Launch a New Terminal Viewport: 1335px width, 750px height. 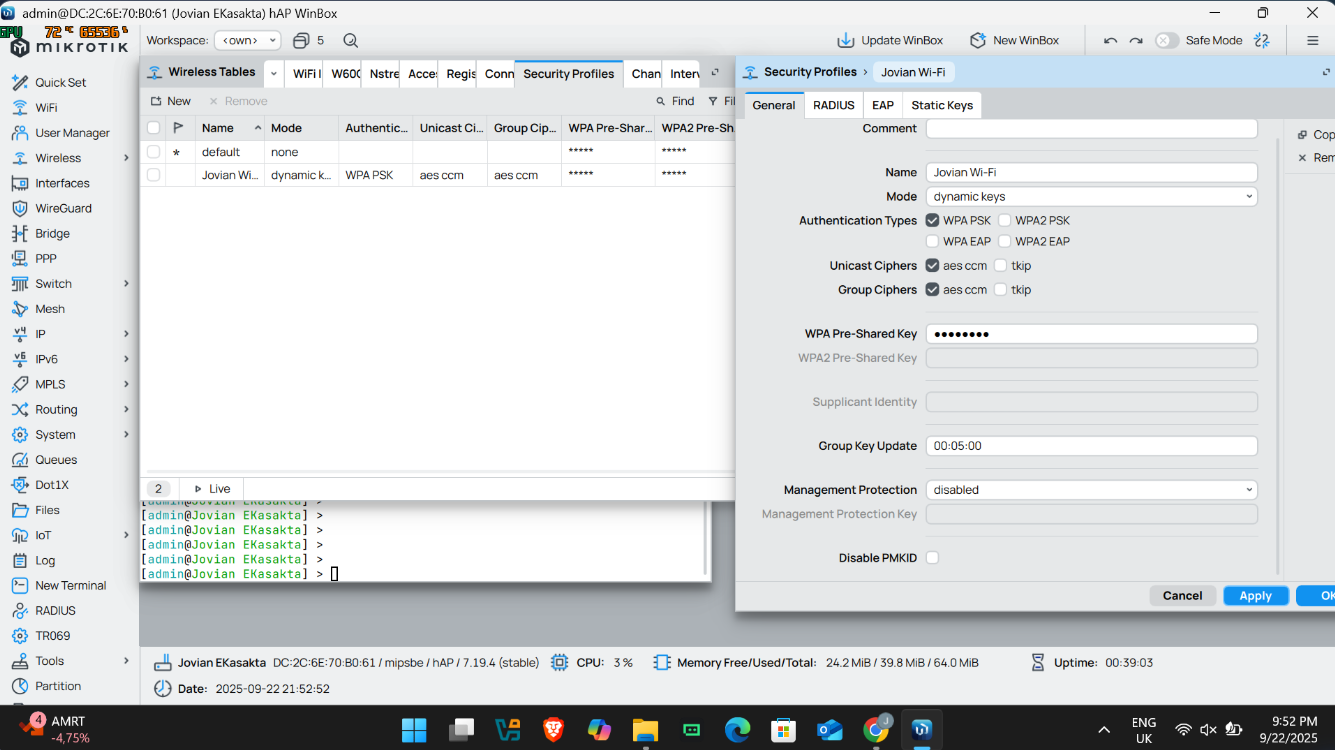pyautogui.click(x=70, y=586)
